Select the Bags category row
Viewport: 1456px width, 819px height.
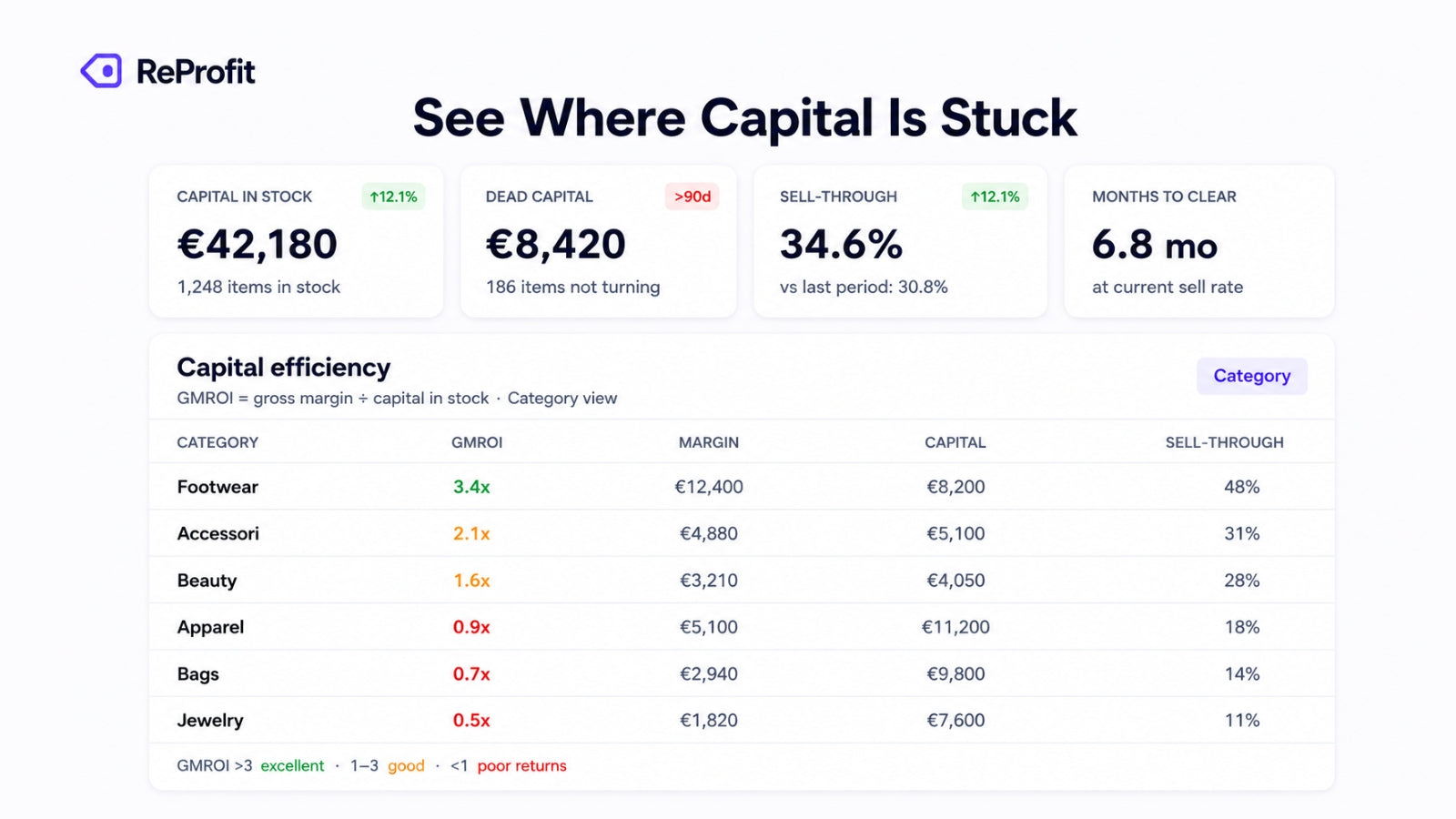click(x=742, y=673)
